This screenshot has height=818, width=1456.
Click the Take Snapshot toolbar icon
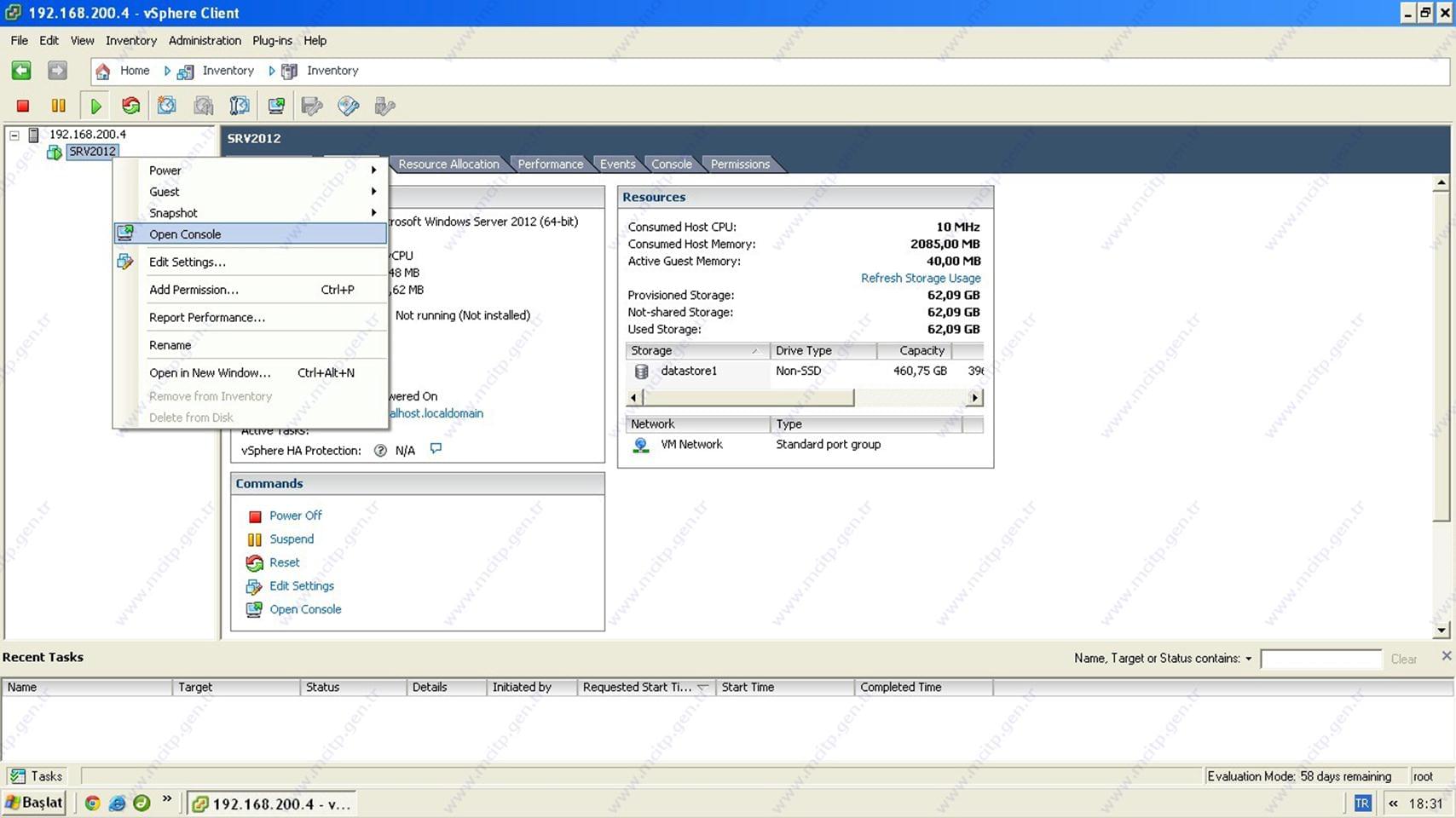pyautogui.click(x=167, y=106)
